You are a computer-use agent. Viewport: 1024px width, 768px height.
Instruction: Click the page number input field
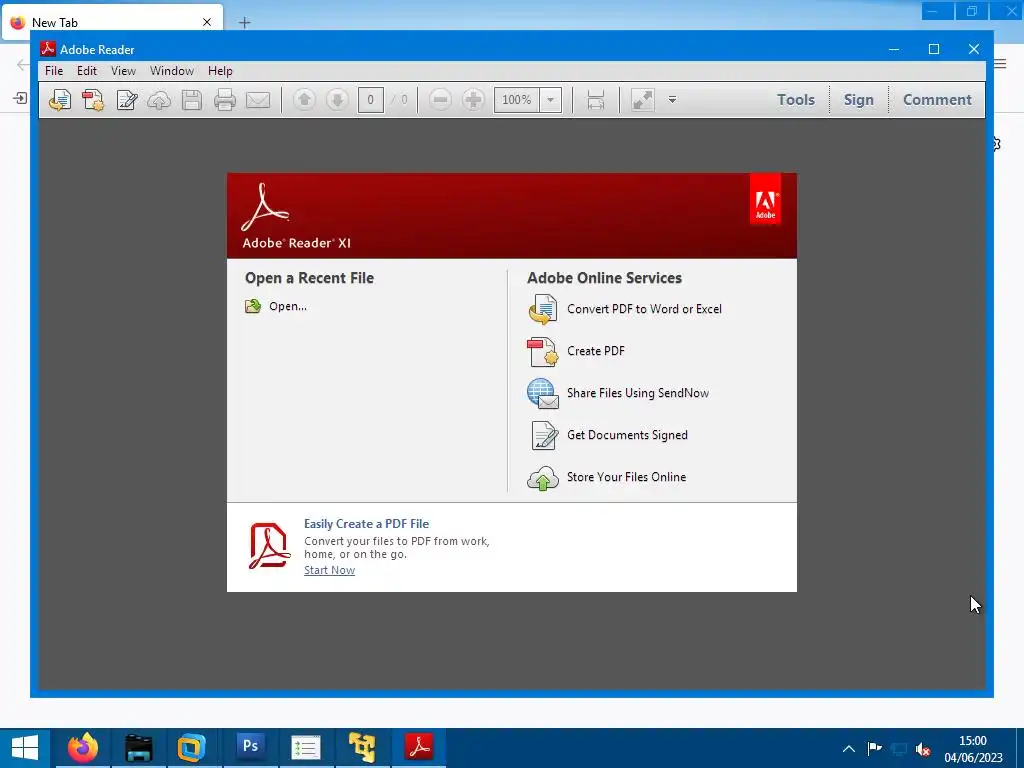click(x=370, y=100)
